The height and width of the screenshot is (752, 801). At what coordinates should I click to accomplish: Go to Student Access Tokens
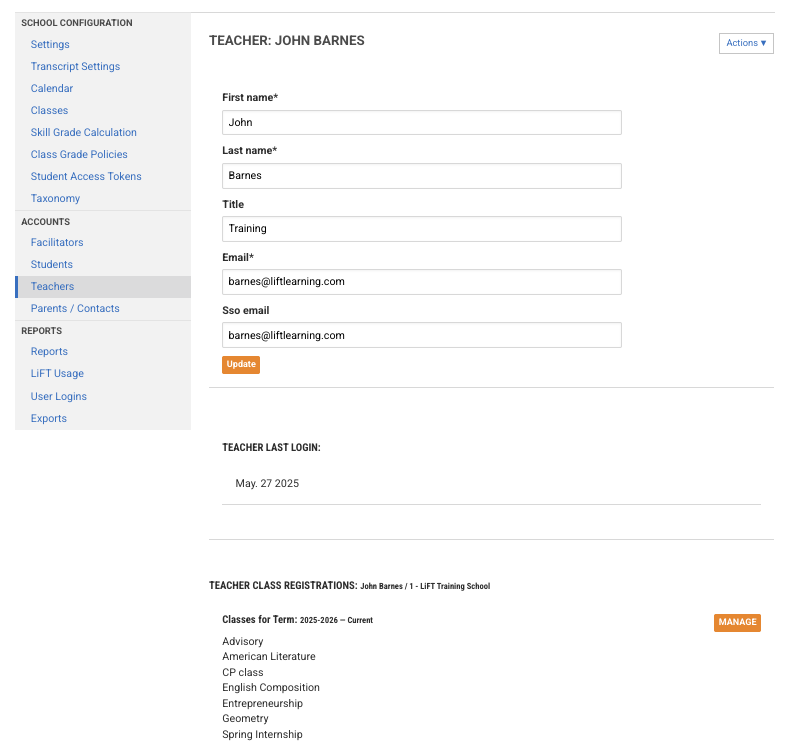click(x=86, y=176)
